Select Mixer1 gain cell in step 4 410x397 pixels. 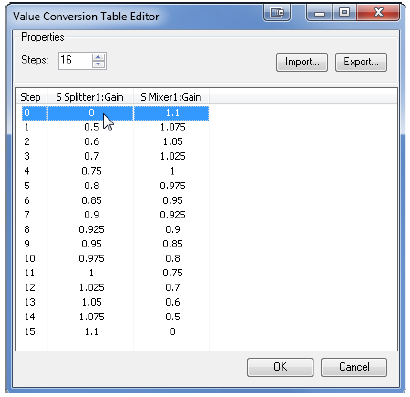171,171
